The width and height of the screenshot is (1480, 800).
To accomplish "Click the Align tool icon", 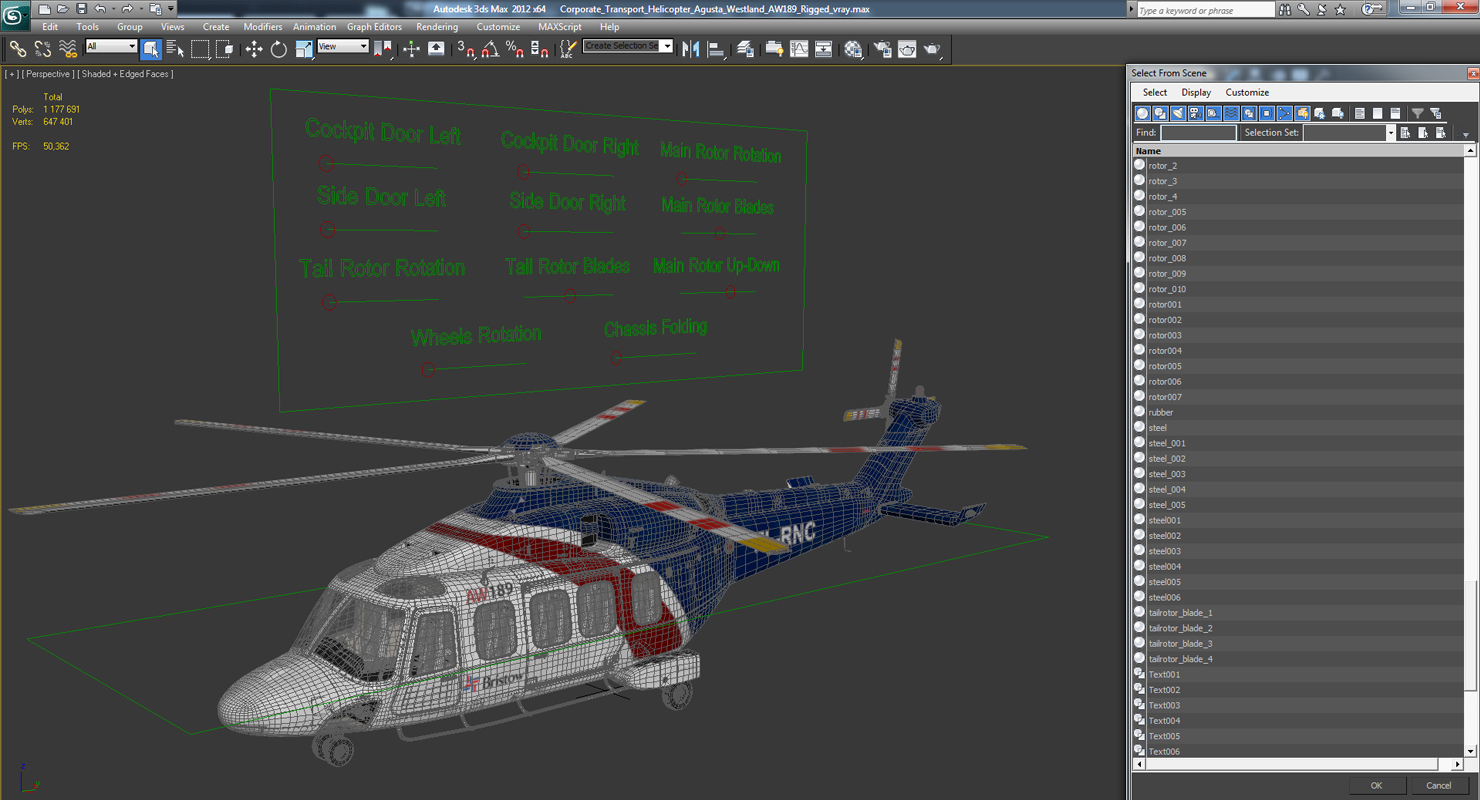I will 716,49.
